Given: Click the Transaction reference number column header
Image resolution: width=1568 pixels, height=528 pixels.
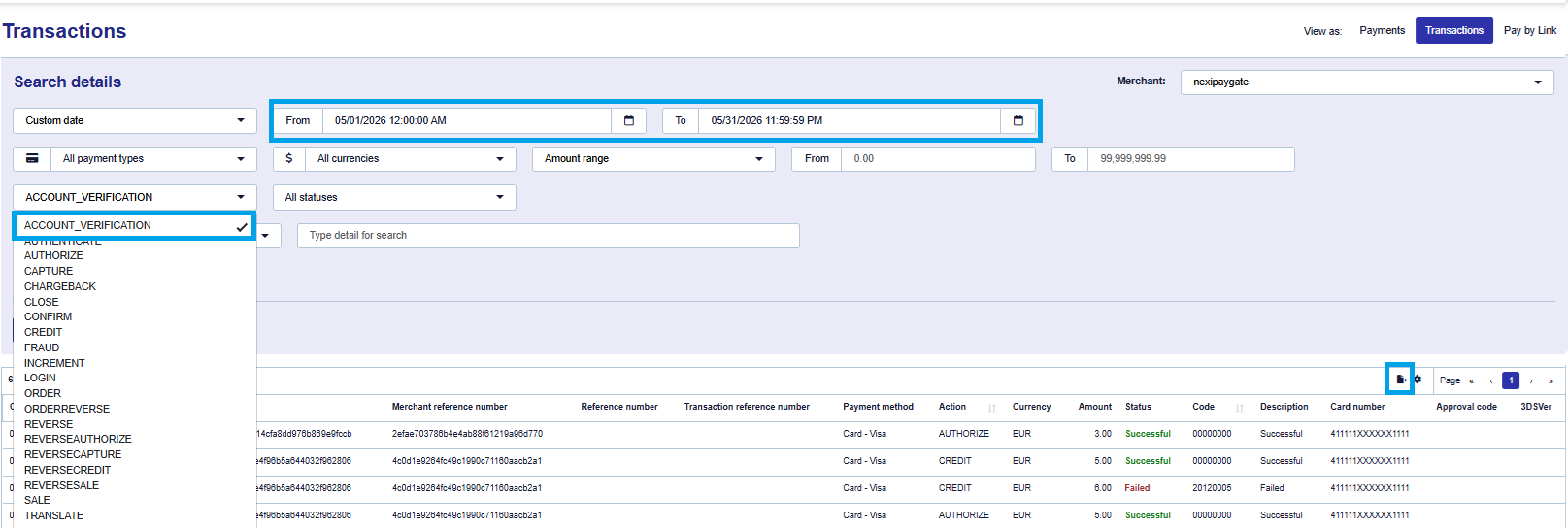Looking at the screenshot, I should [x=747, y=407].
